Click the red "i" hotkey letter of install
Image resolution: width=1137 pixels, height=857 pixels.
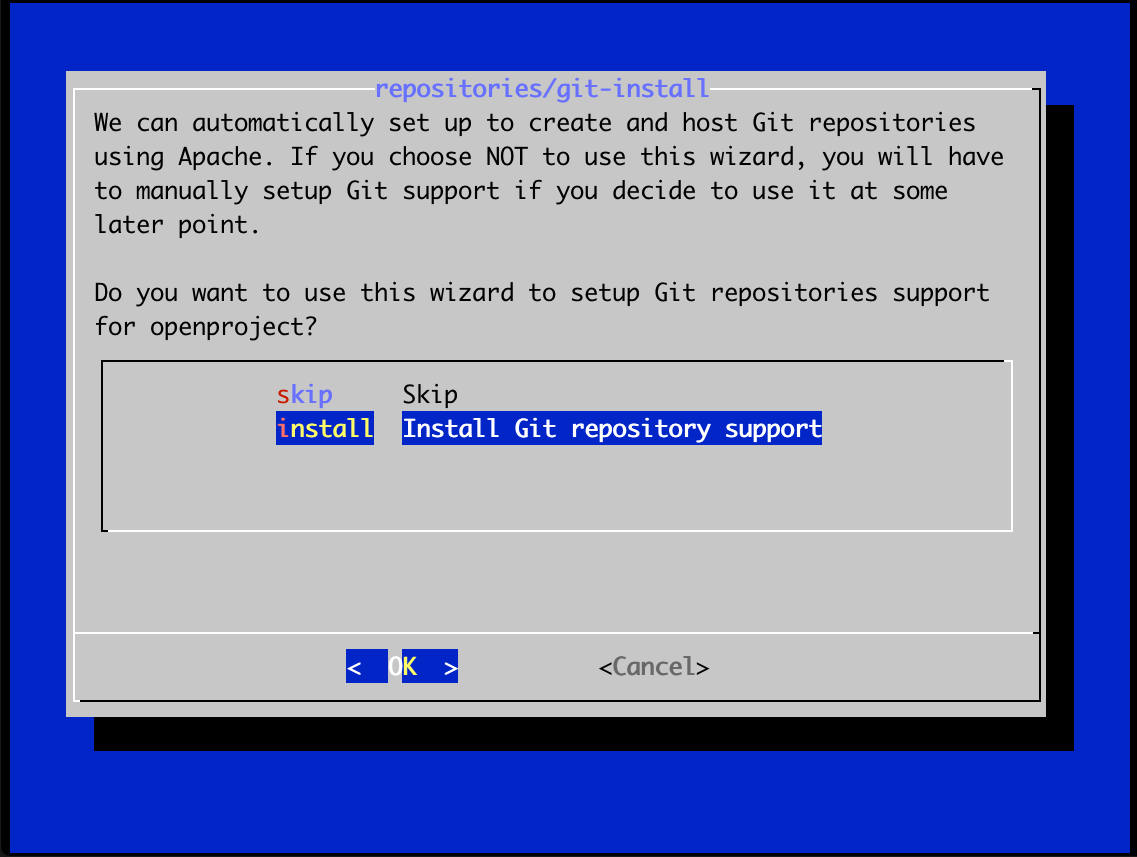point(283,428)
